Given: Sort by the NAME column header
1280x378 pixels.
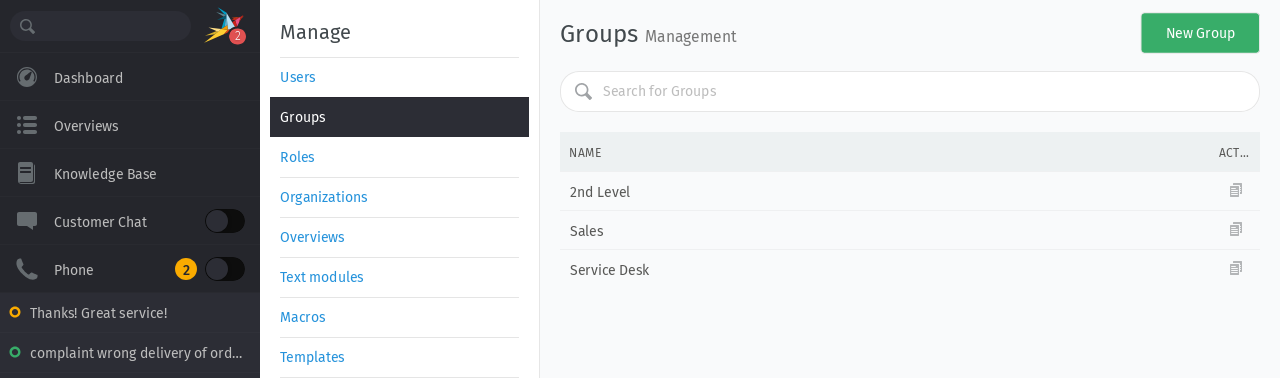Looking at the screenshot, I should pyautogui.click(x=585, y=153).
